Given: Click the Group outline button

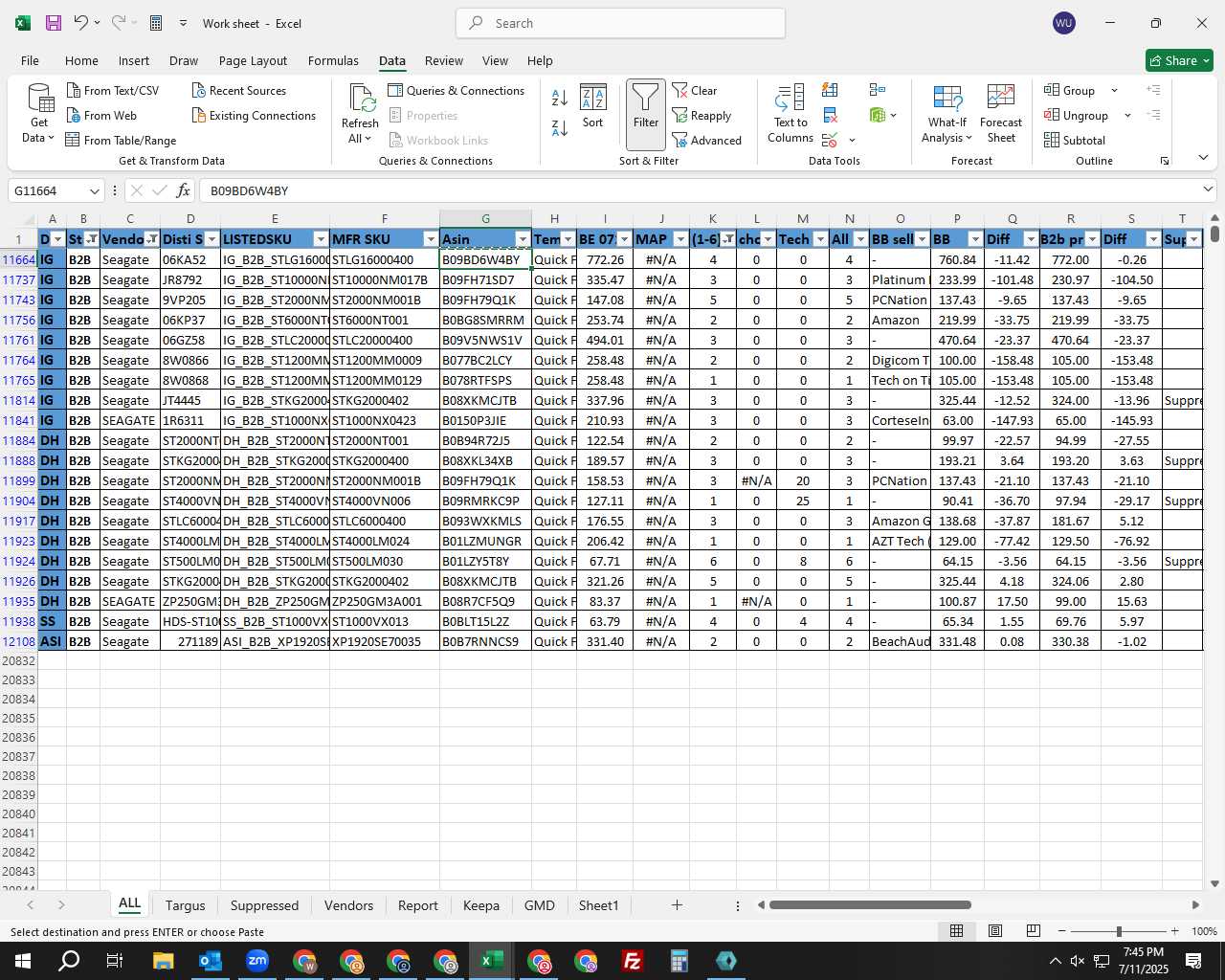Looking at the screenshot, I should click(1070, 90).
